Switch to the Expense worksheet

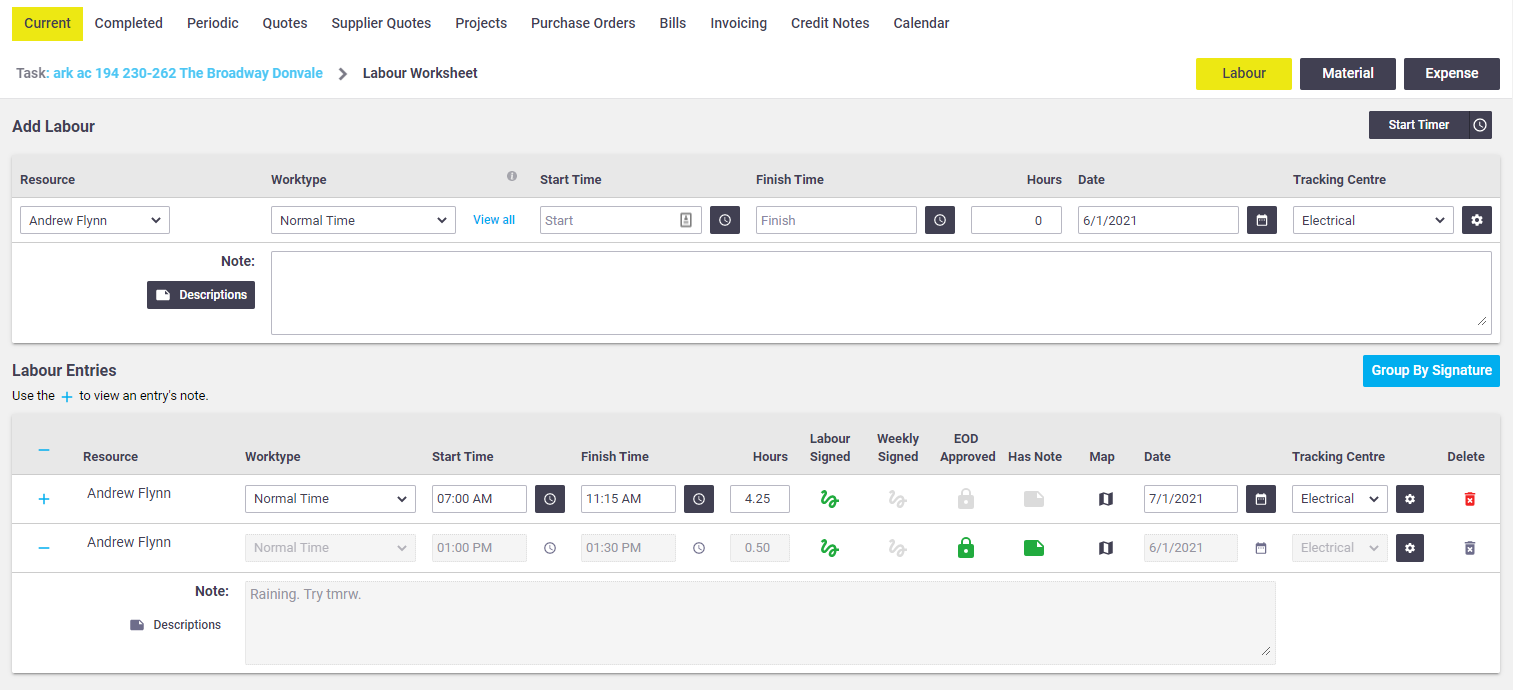(x=1452, y=74)
